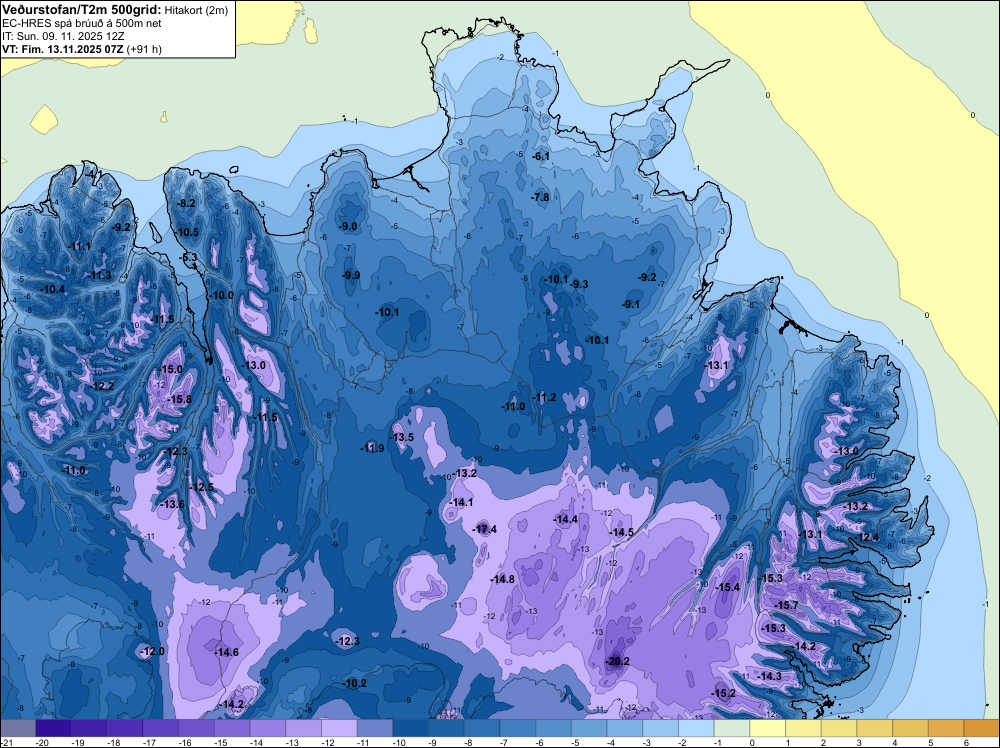Click the valid time 'VT: Fim. 13.11.2025 07Z'
Screen dimensions: 1000x748
tap(63, 49)
